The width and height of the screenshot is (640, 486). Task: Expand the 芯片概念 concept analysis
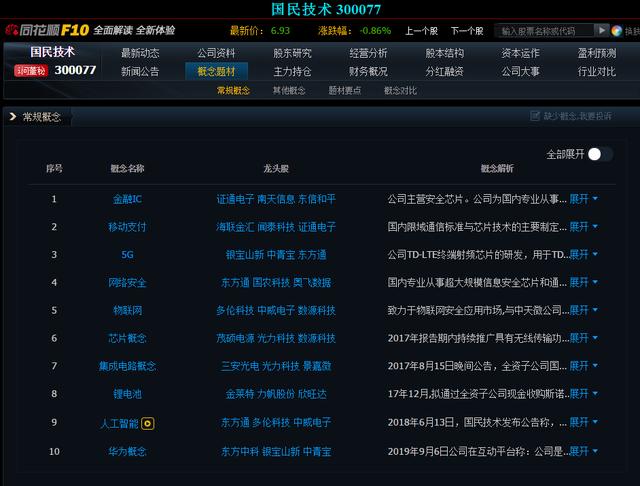pos(583,338)
